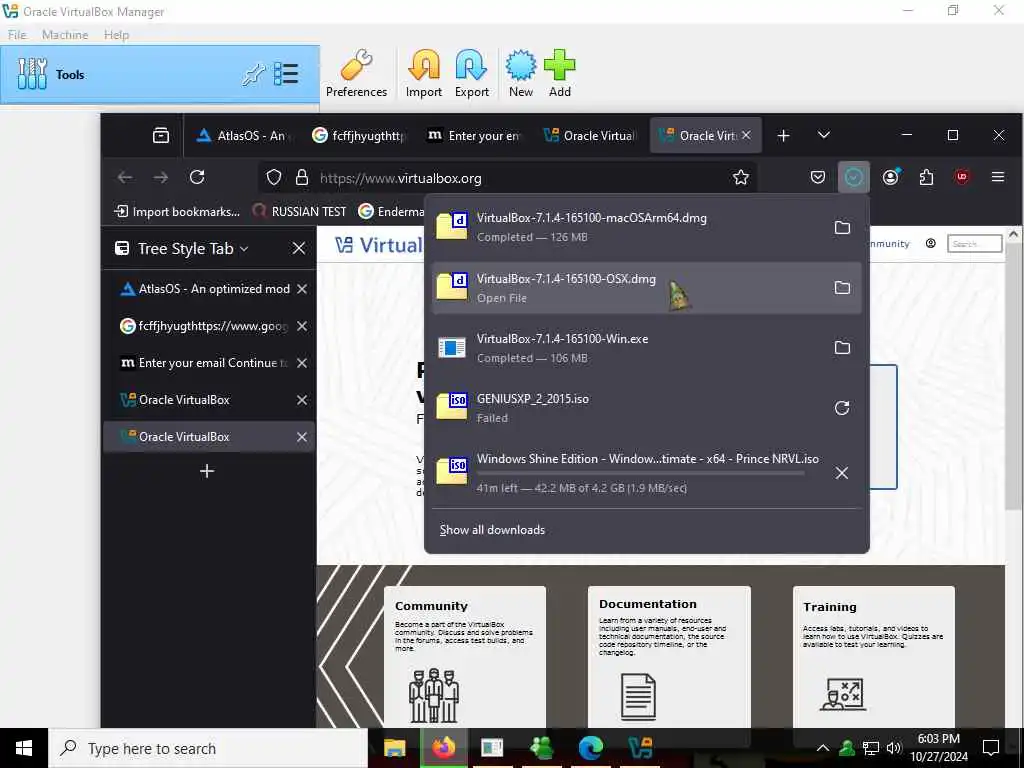Switch to AtlasOS browser tab
This screenshot has width=1024, height=768.
pos(243,135)
